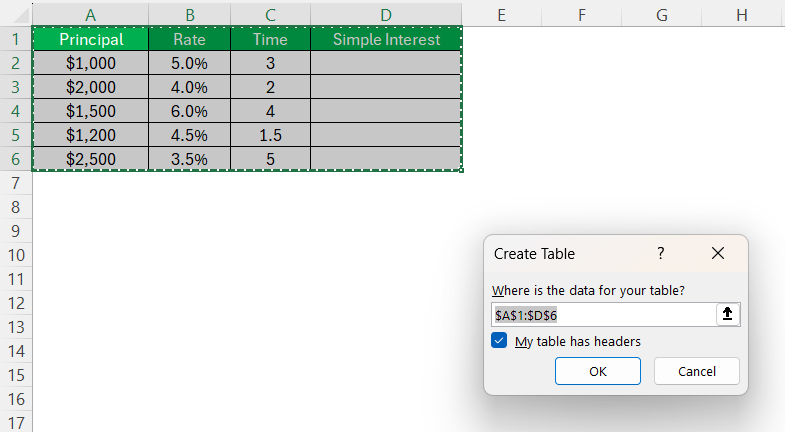Screen dimensions: 785x432
Task: Click the $1,000 principal cell
Action: pyautogui.click(x=91, y=63)
